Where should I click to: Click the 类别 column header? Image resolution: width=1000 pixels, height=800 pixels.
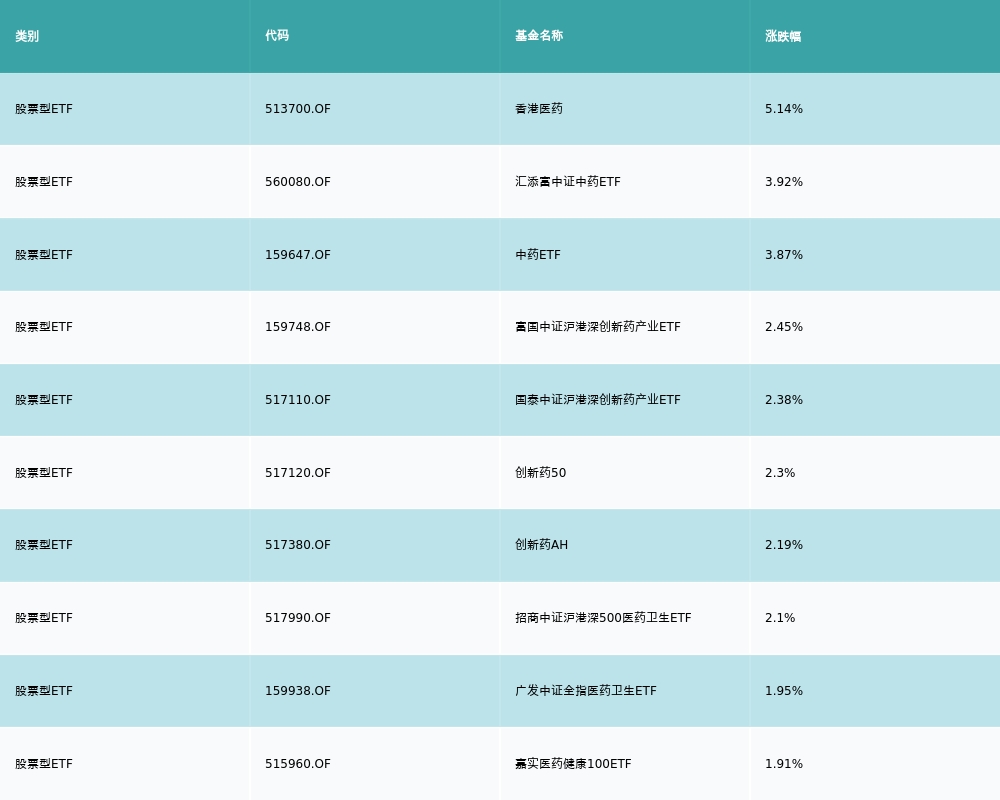pyautogui.click(x=27, y=36)
